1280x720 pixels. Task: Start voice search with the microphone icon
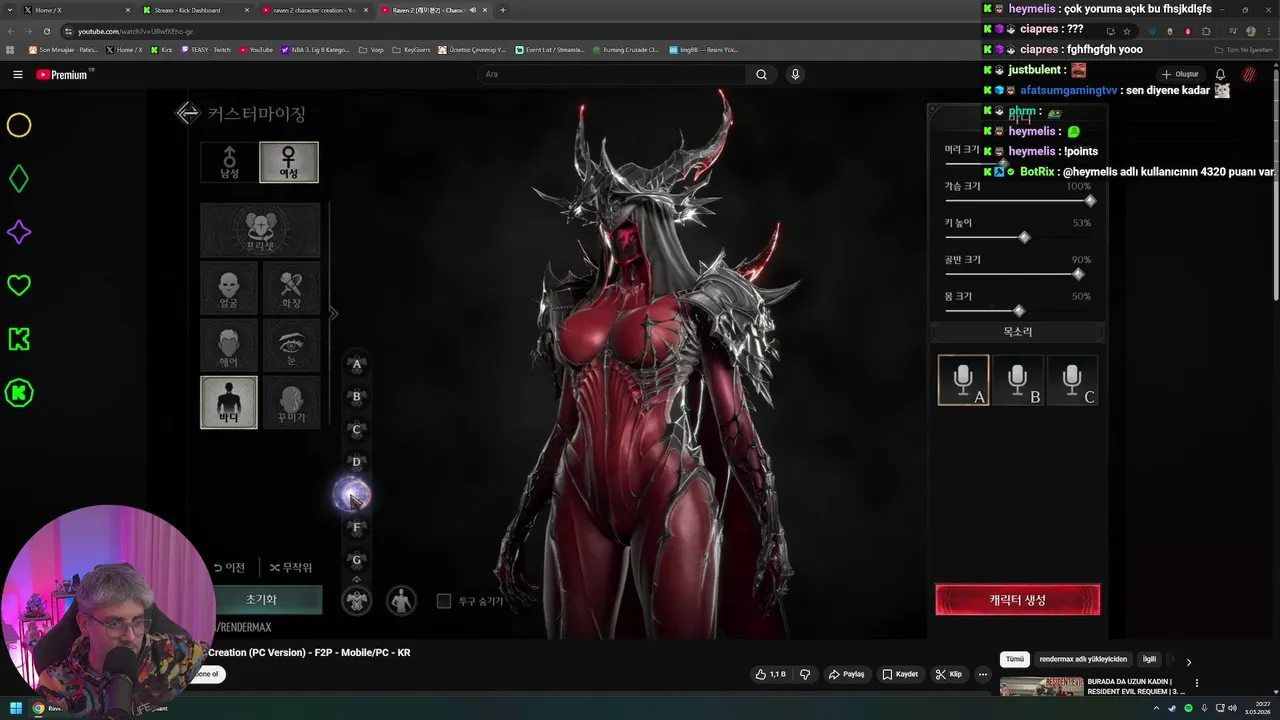pos(795,74)
